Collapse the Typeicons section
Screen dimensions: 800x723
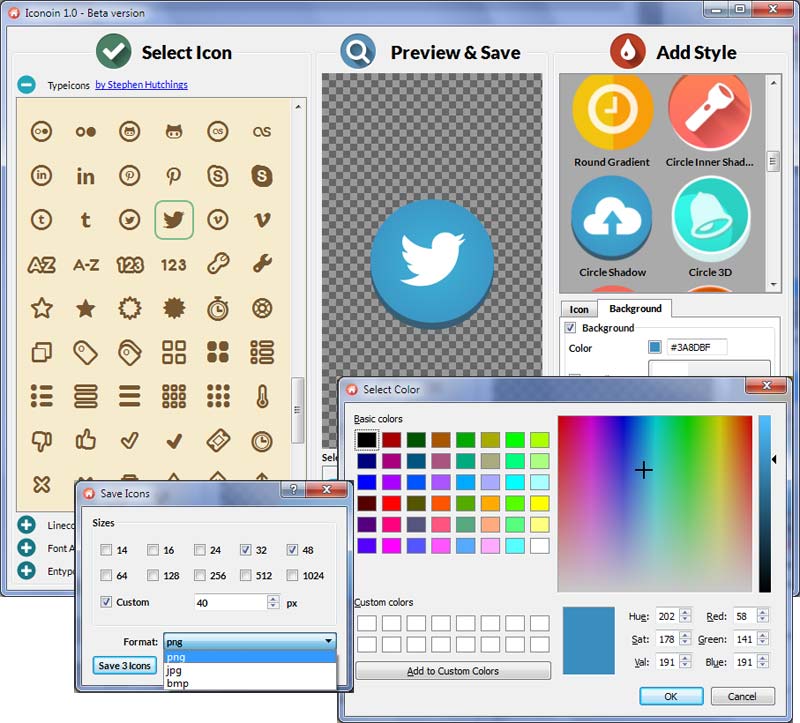pyautogui.click(x=27, y=84)
